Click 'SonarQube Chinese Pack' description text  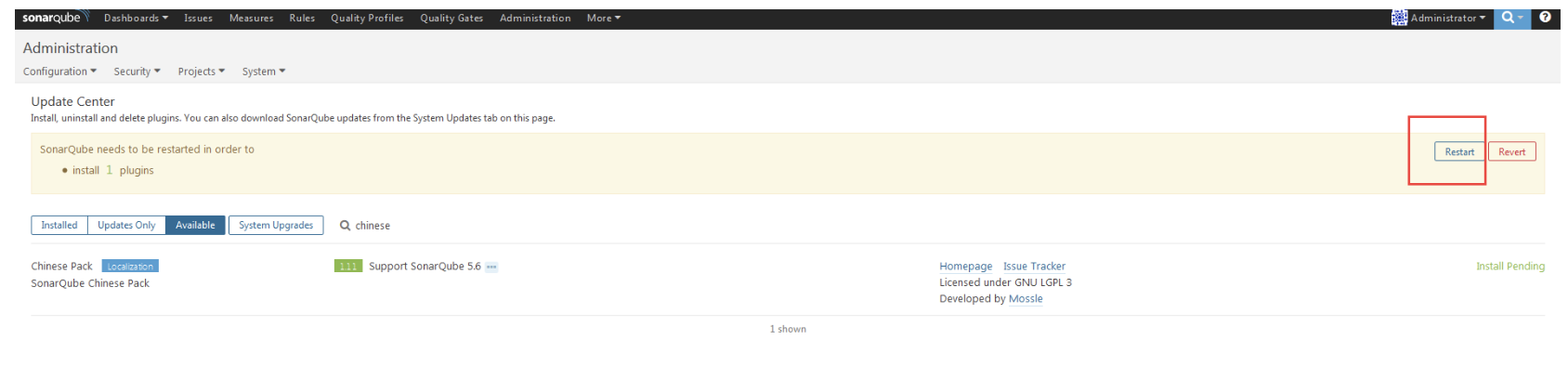point(90,283)
